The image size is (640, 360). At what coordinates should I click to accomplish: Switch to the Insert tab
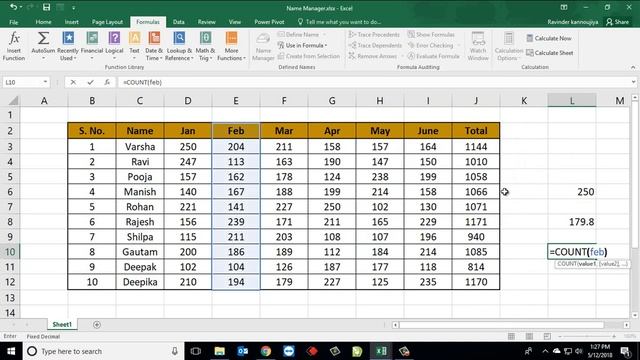click(x=71, y=22)
